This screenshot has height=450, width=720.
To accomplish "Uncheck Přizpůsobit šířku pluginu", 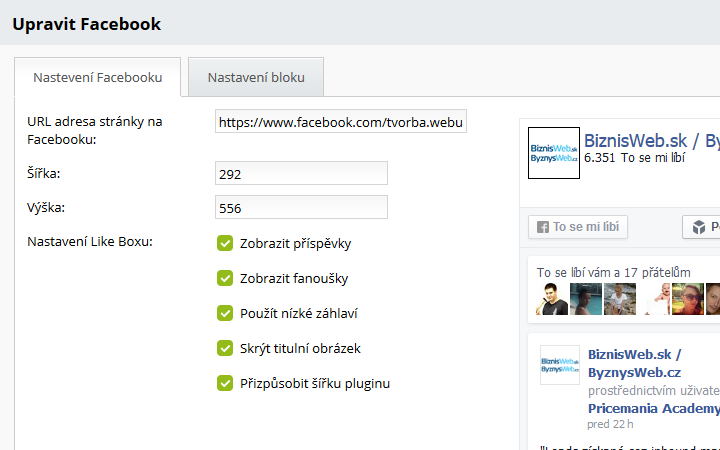I will [225, 383].
